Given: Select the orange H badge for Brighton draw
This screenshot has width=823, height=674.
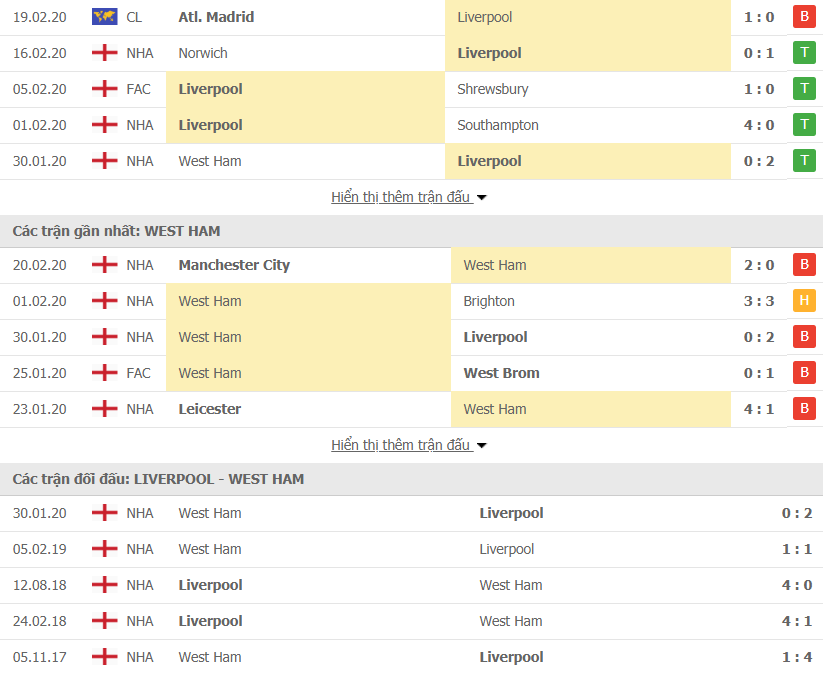Looking at the screenshot, I should pos(804,300).
